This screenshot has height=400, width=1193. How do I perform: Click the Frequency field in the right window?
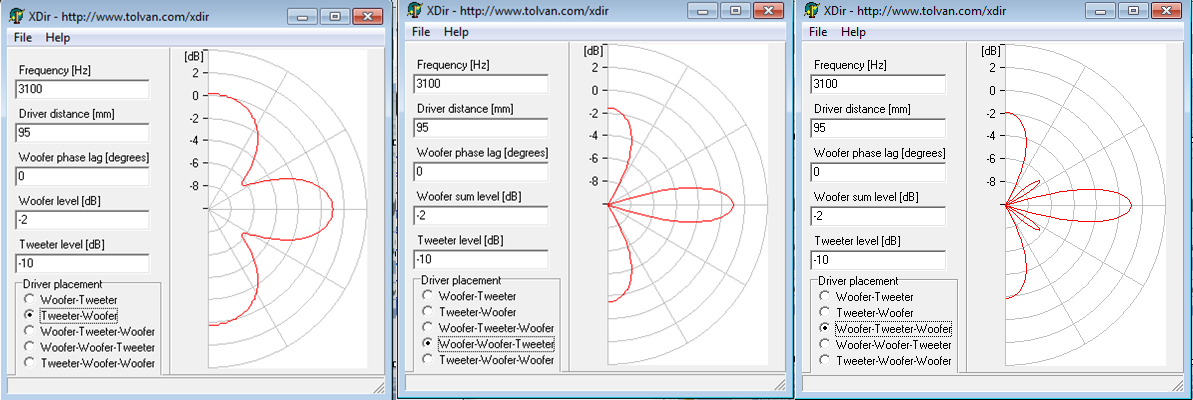point(878,84)
